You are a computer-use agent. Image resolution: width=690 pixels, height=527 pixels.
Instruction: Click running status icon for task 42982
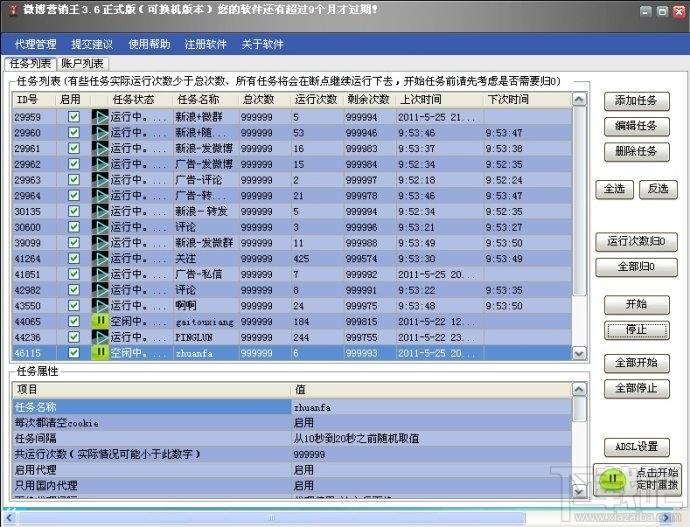[x=100, y=290]
